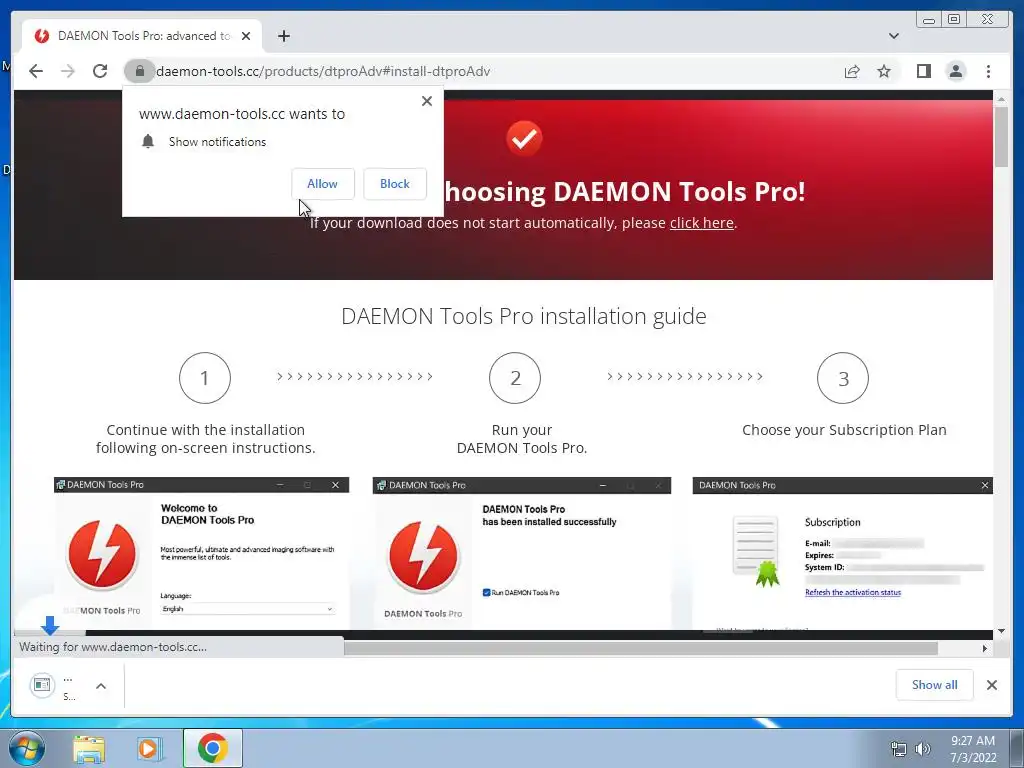Click the bell icon in notification prompt
This screenshot has height=768, width=1024.
tap(148, 142)
